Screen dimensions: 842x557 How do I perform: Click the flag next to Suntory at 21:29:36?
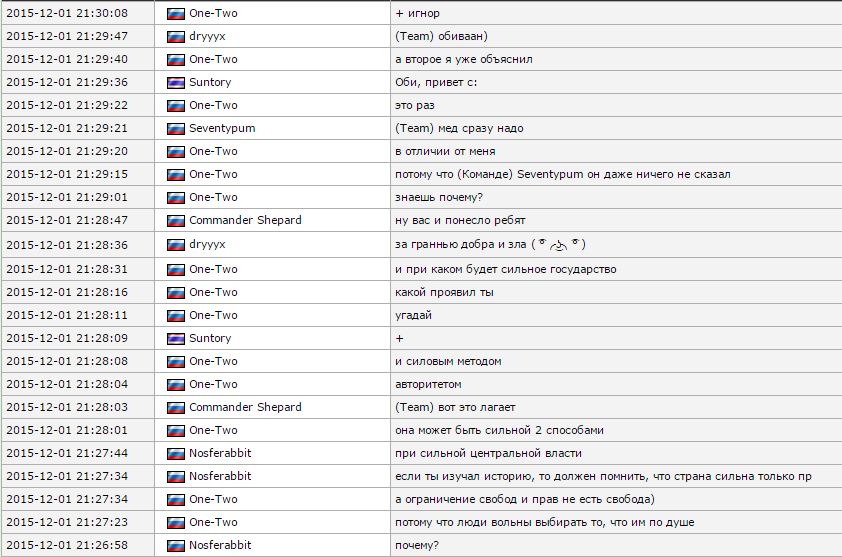pos(176,82)
